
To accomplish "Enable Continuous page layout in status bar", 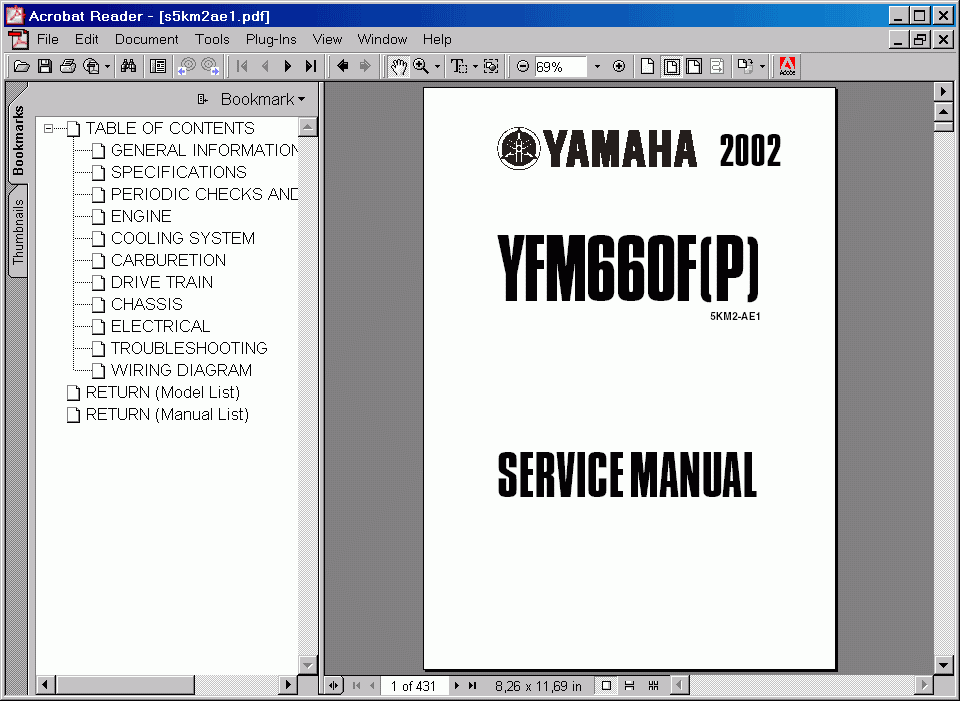I will pyautogui.click(x=629, y=686).
